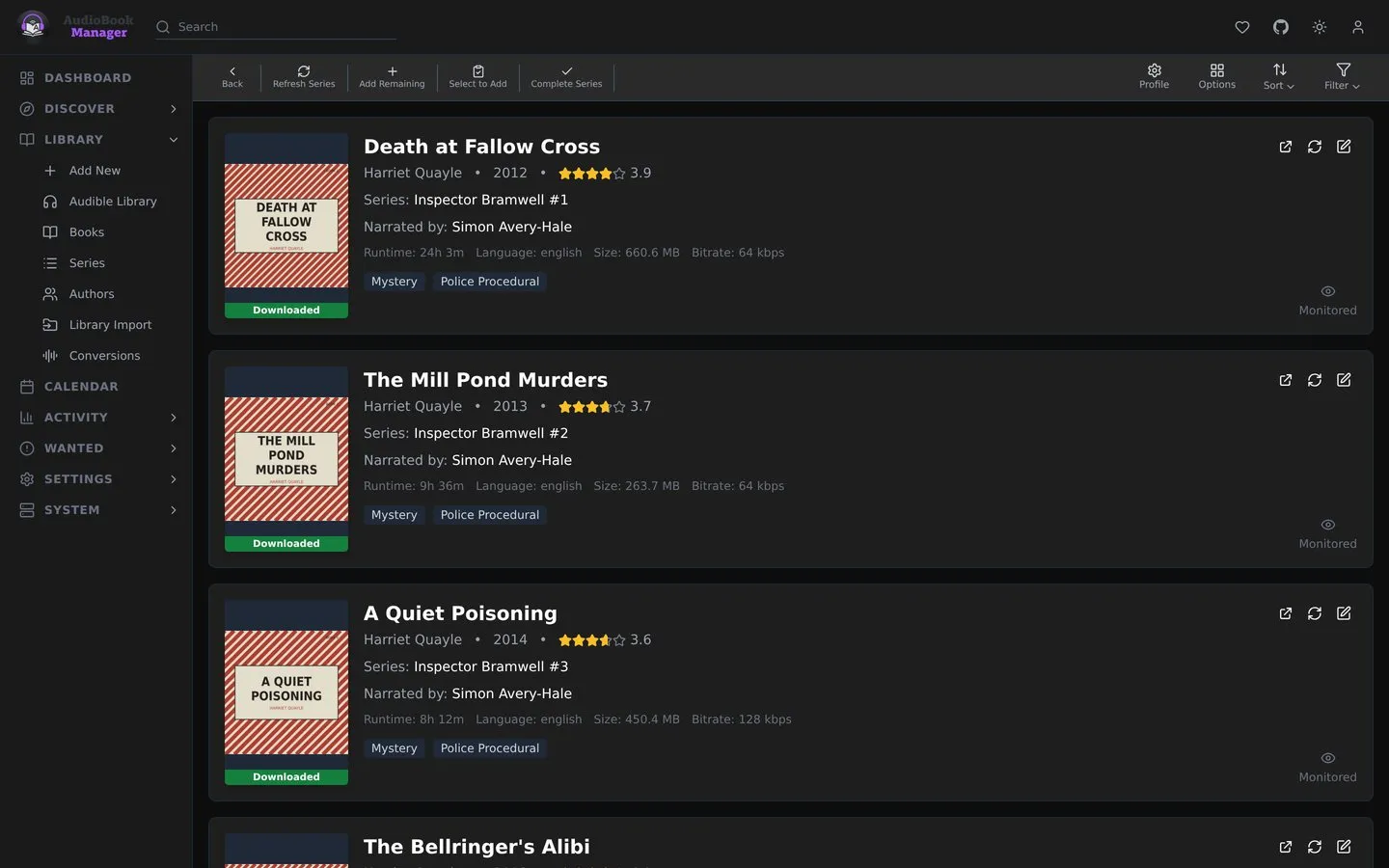Edit A Quiet Poisoning entry
1389x868 pixels.
(x=1344, y=613)
